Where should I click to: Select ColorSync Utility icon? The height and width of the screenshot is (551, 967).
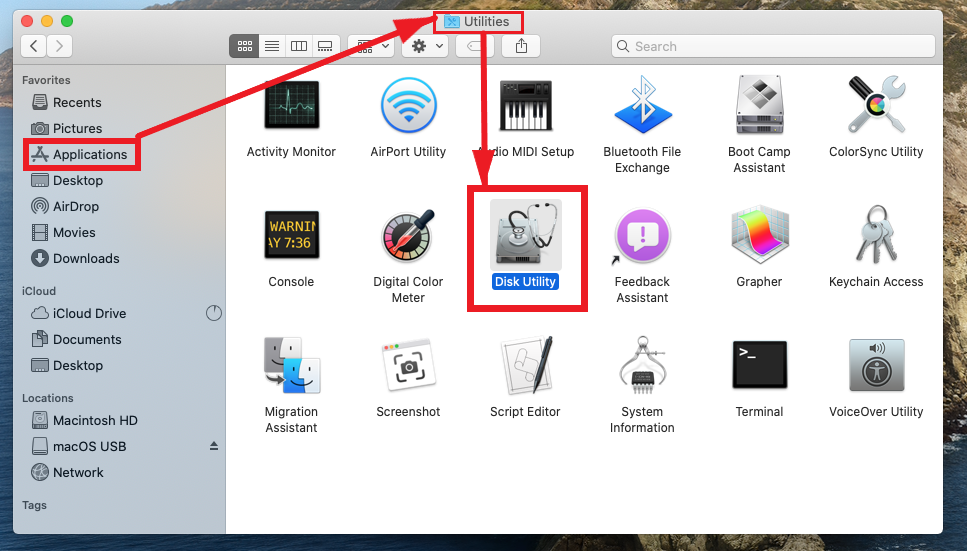[876, 105]
